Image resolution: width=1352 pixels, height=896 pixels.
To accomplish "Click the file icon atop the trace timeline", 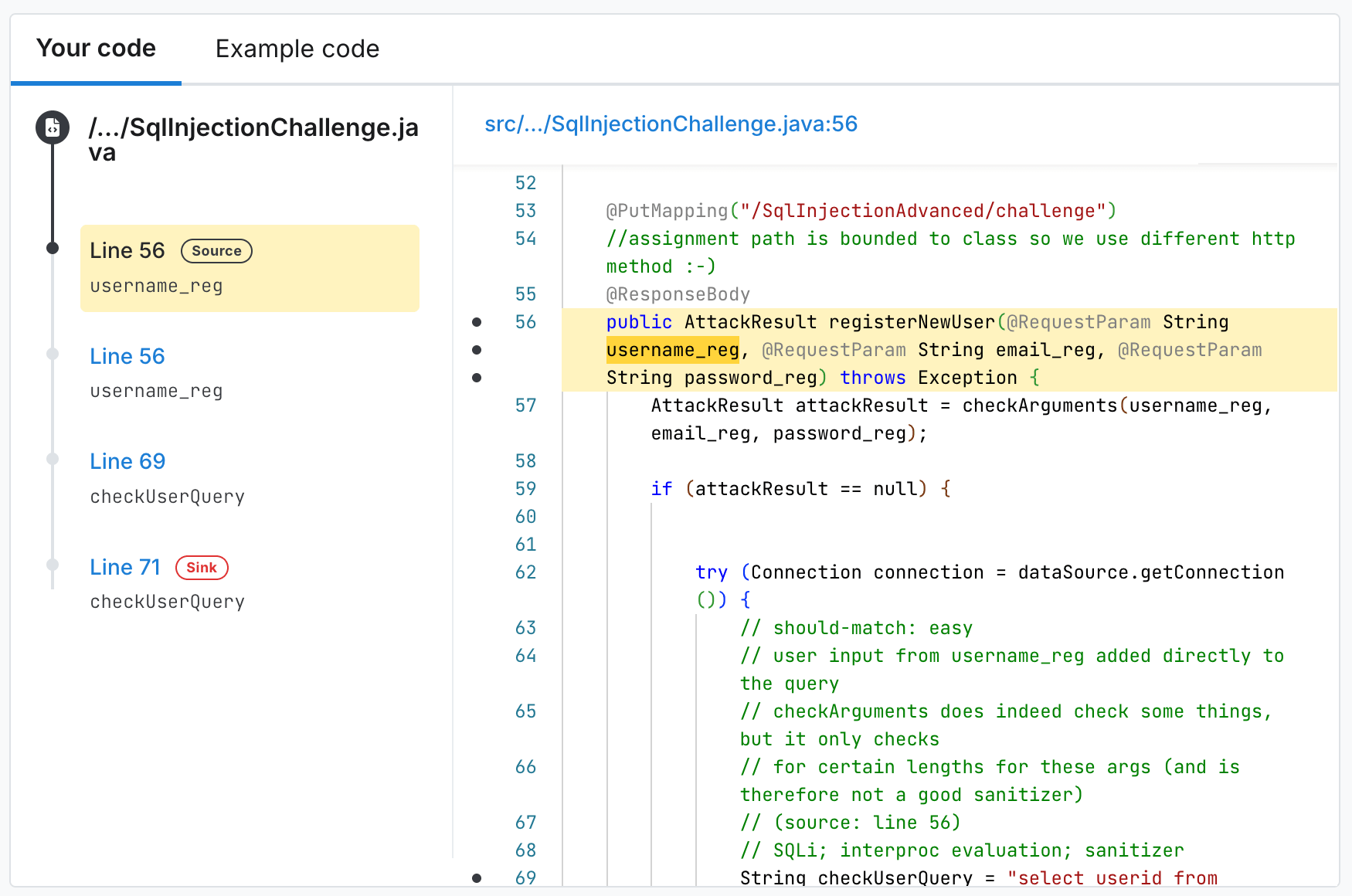I will (x=52, y=127).
